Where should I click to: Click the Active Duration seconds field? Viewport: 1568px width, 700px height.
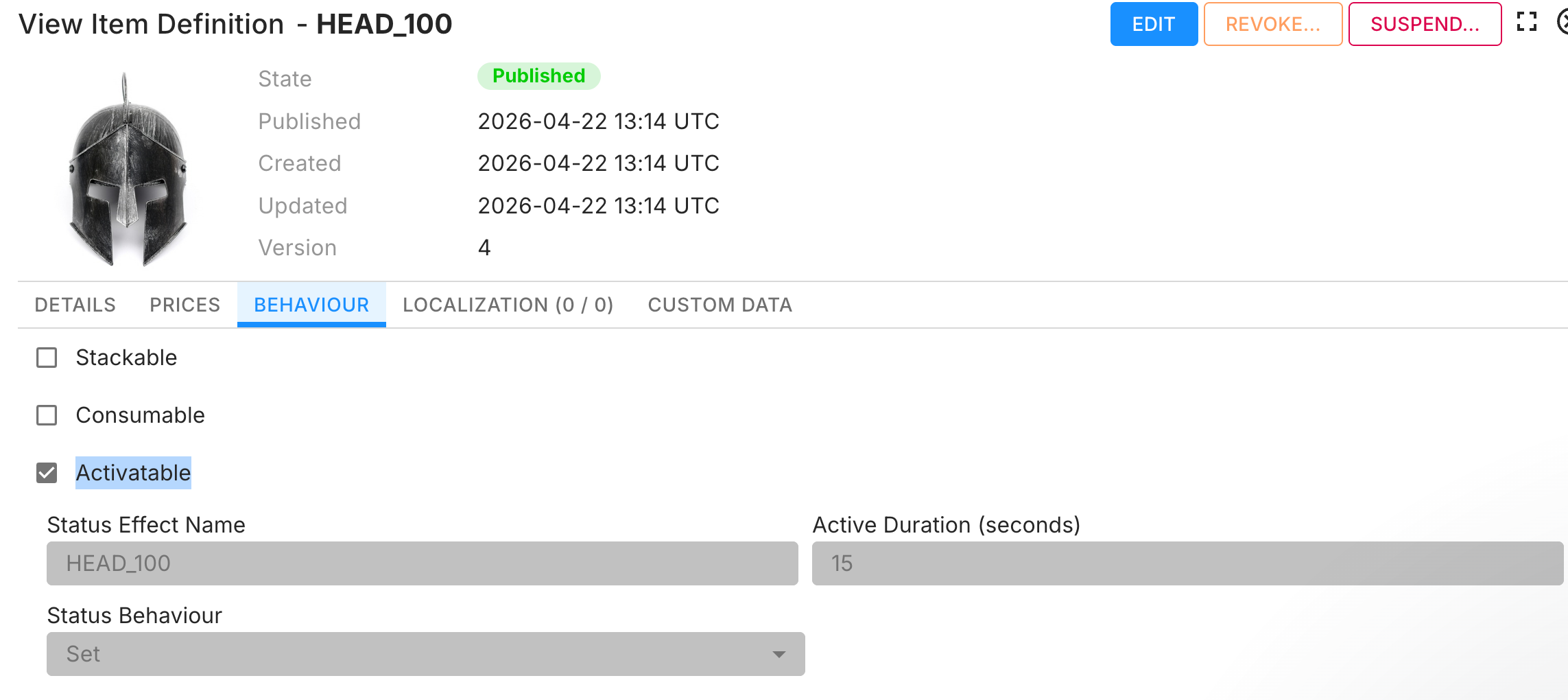point(1188,563)
